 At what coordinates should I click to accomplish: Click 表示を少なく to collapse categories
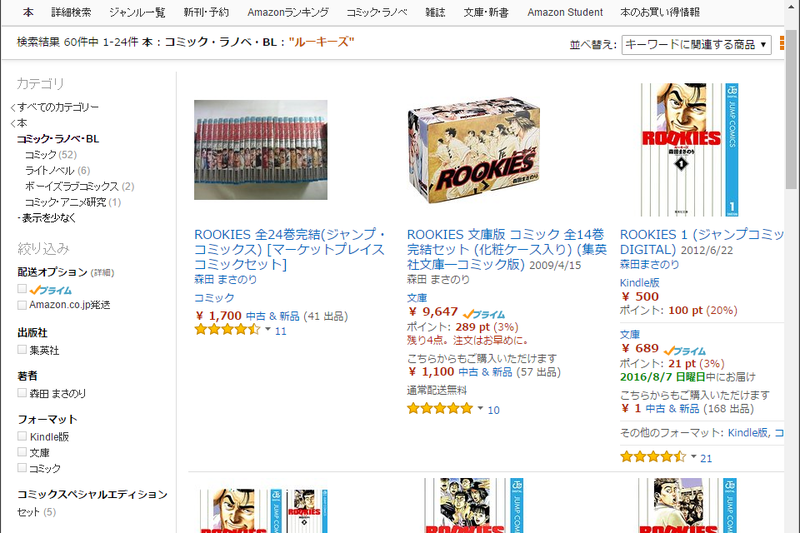[x=47, y=218]
